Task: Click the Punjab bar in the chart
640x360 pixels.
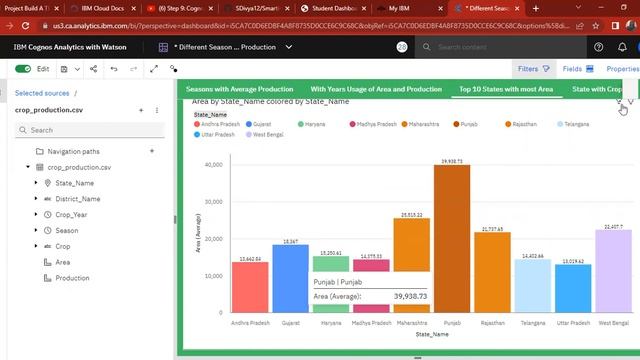Action: tap(452, 239)
